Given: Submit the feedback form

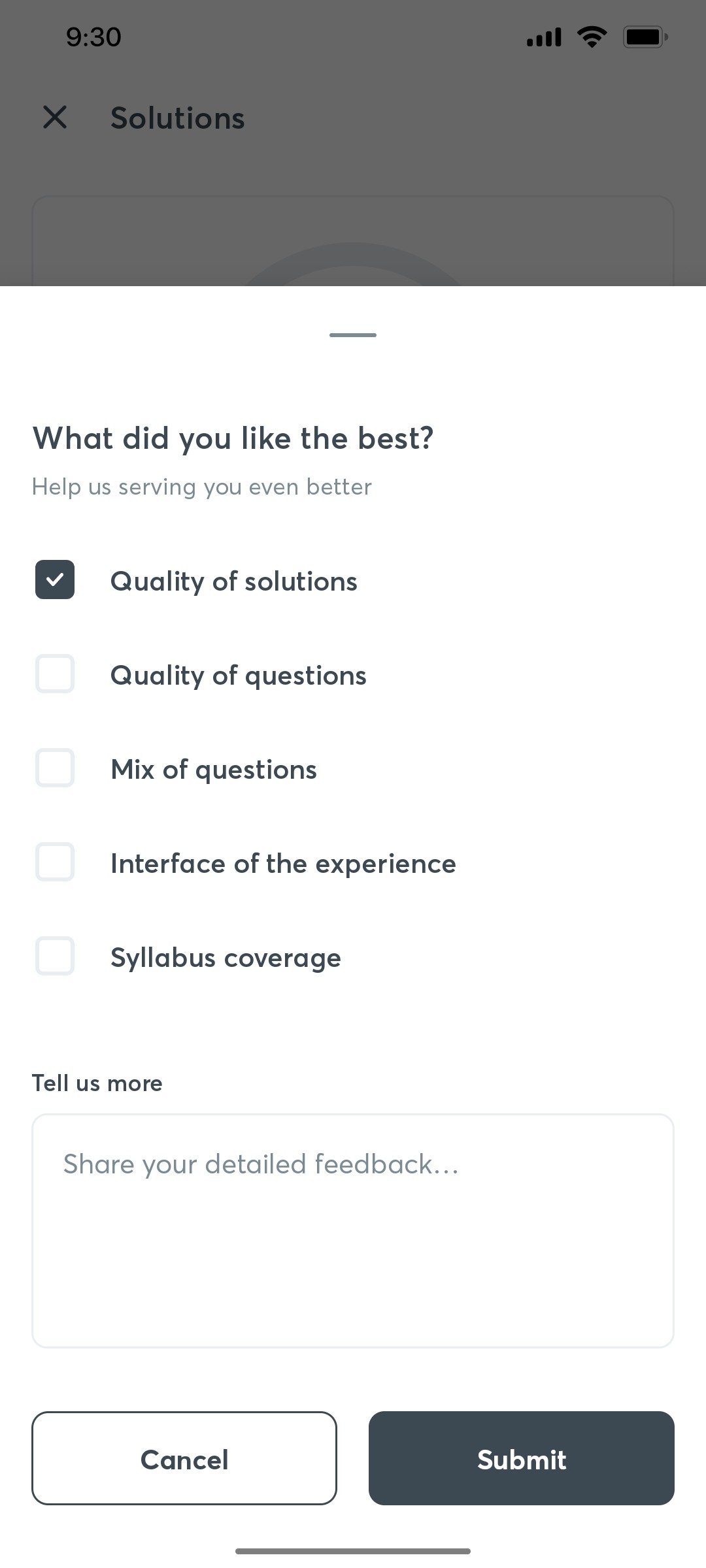Looking at the screenshot, I should click(x=521, y=1459).
